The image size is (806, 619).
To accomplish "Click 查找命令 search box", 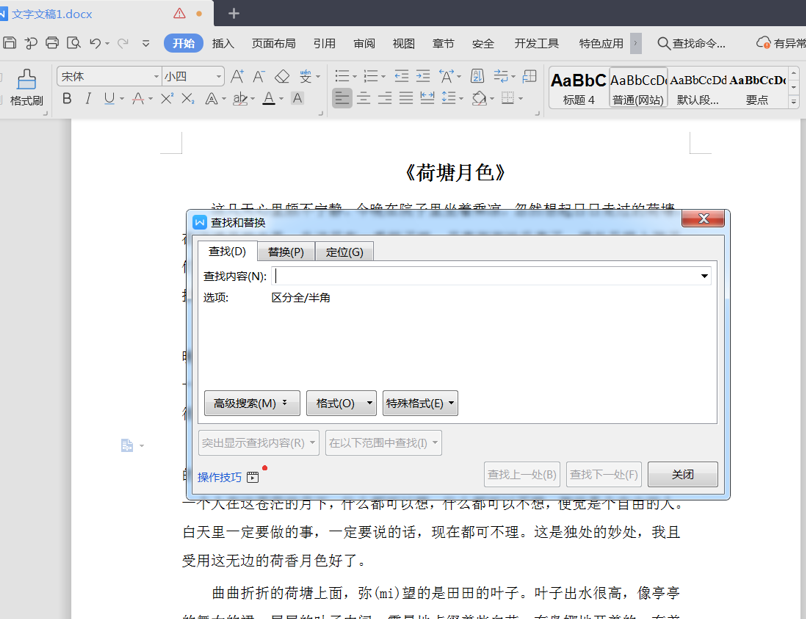I will 691,43.
